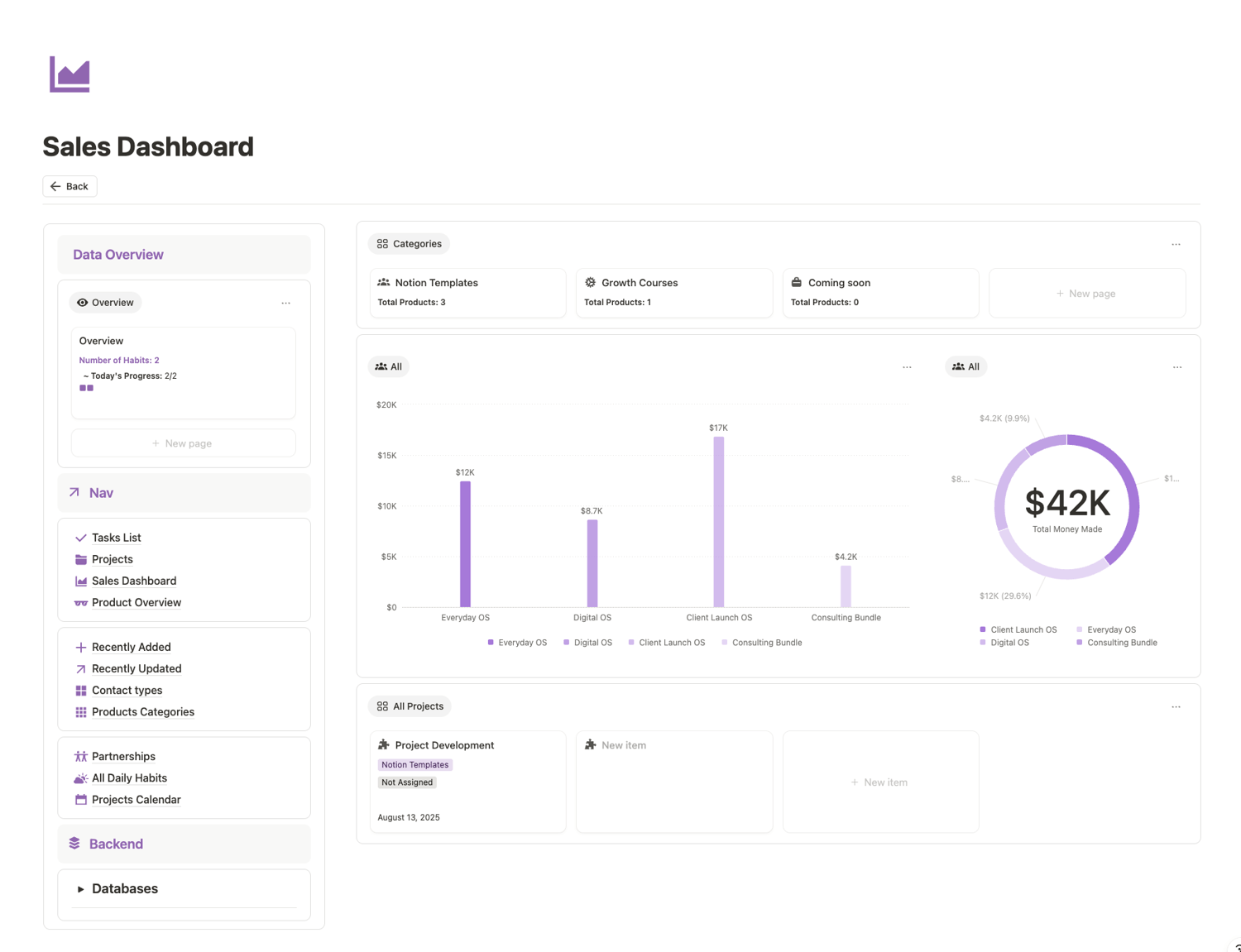Click the Today's Progress bar in Overview
1241x952 pixels.
(x=87, y=388)
